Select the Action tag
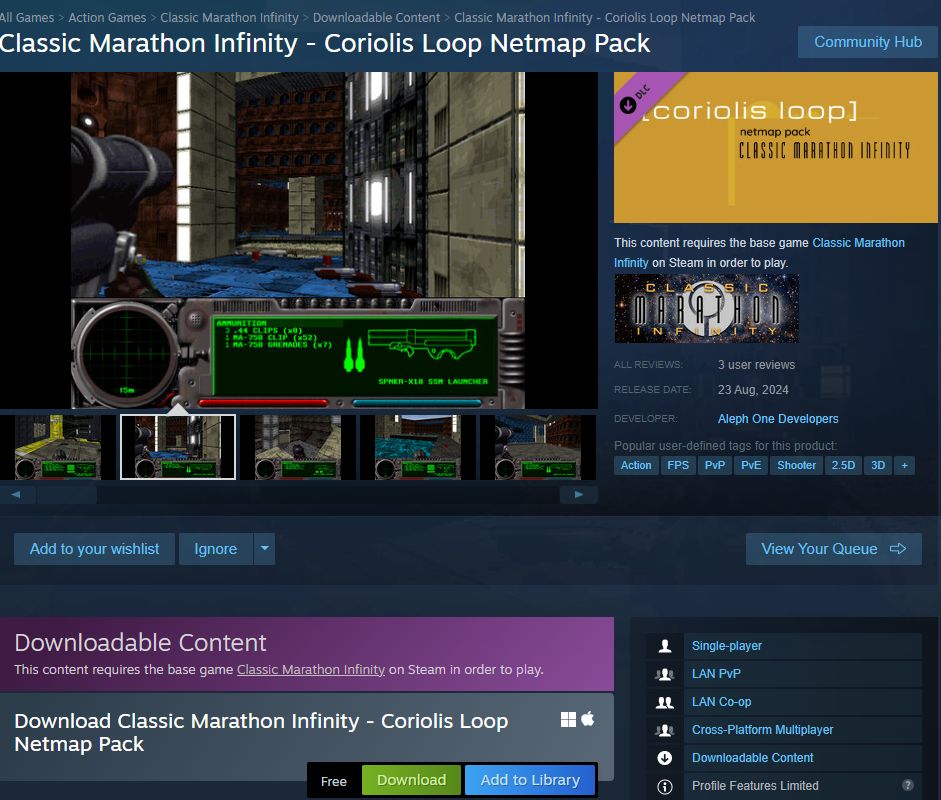Viewport: 941px width, 800px height. coord(636,465)
